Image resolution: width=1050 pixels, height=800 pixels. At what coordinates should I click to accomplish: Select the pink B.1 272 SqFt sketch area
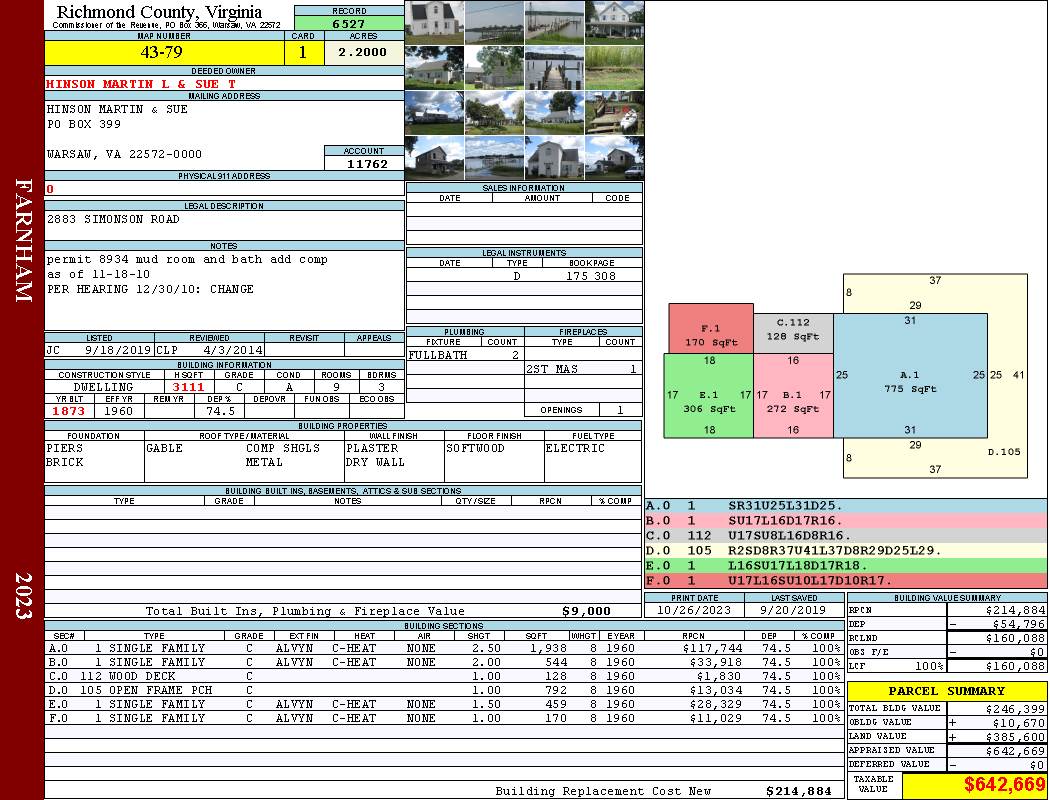point(793,396)
